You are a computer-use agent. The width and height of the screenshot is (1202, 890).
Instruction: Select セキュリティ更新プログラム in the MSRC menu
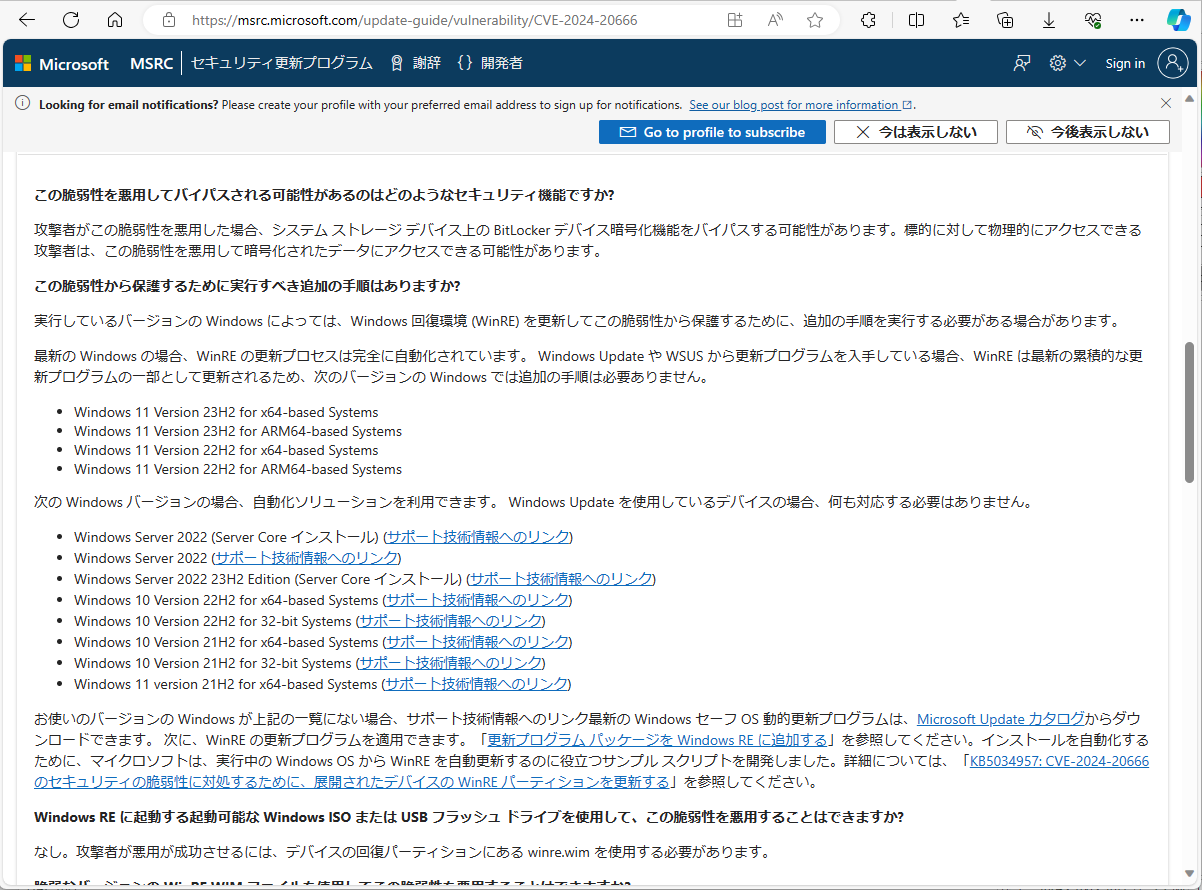280,62
